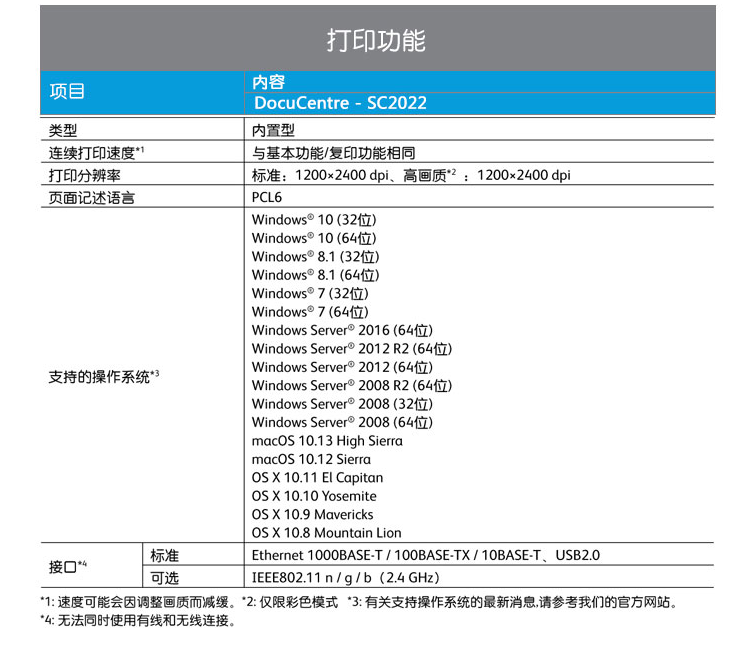Click footnote *2 仅限彩色模式

[x=290, y=602]
